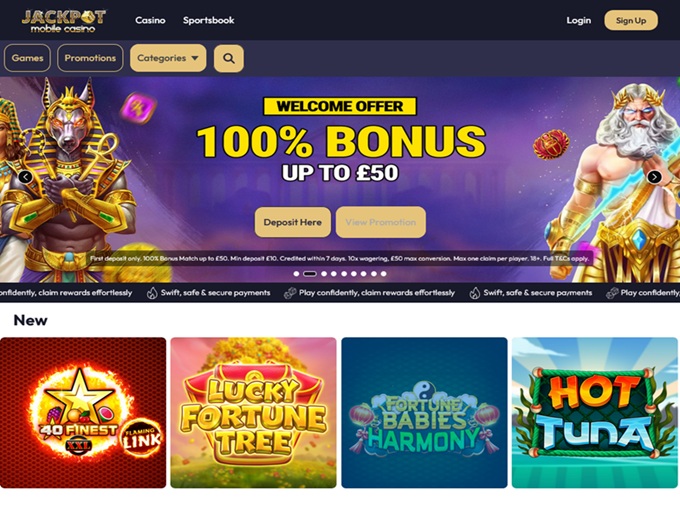The height and width of the screenshot is (511, 680).
Task: Go to previous carousel slide arrow
Action: pyautogui.click(x=26, y=177)
